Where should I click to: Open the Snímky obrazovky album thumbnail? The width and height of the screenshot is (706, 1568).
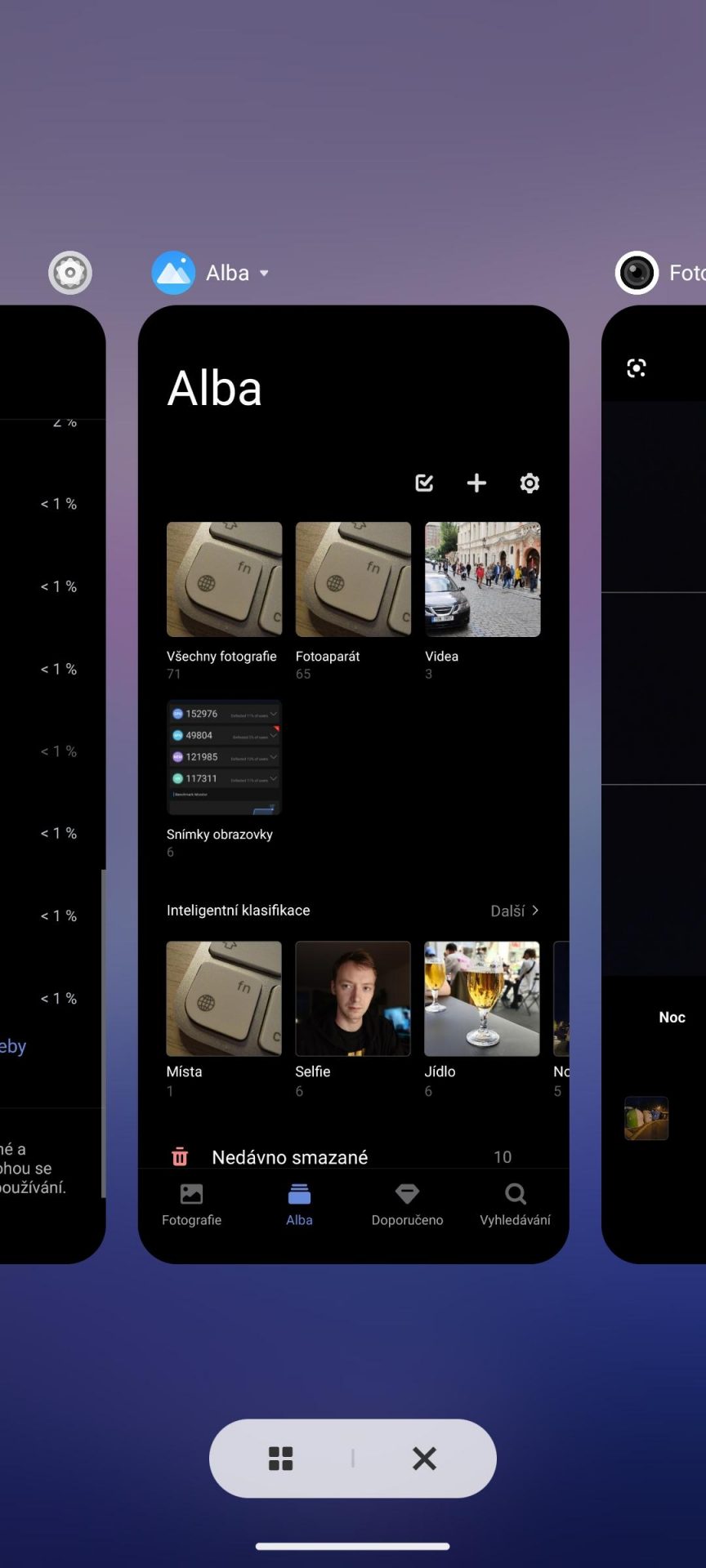(224, 757)
